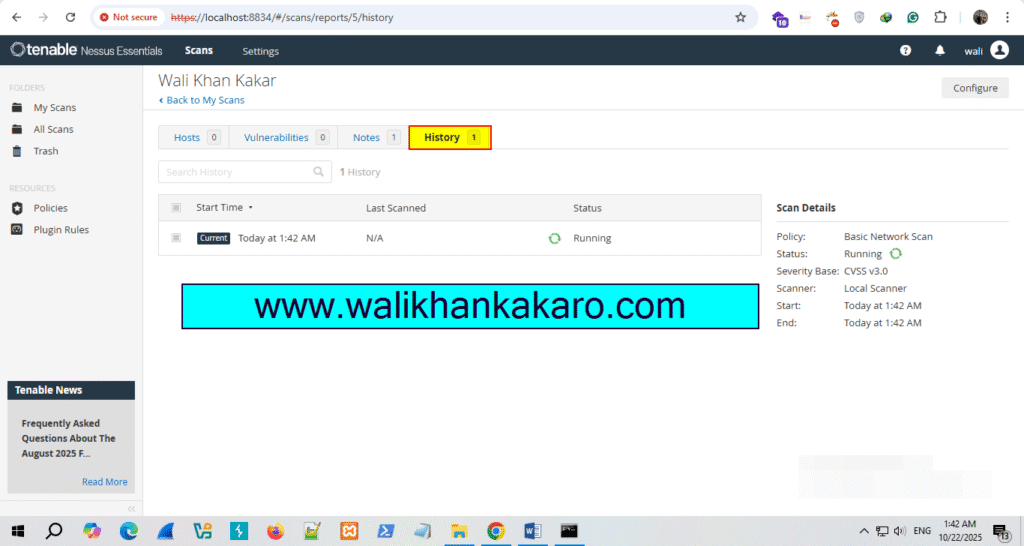Click the browser back arrow
This screenshot has width=1024, height=546.
(16, 18)
